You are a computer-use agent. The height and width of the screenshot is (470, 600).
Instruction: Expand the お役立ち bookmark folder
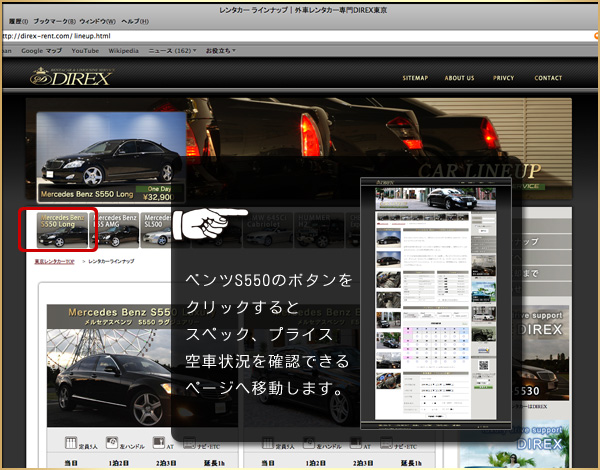221,51
